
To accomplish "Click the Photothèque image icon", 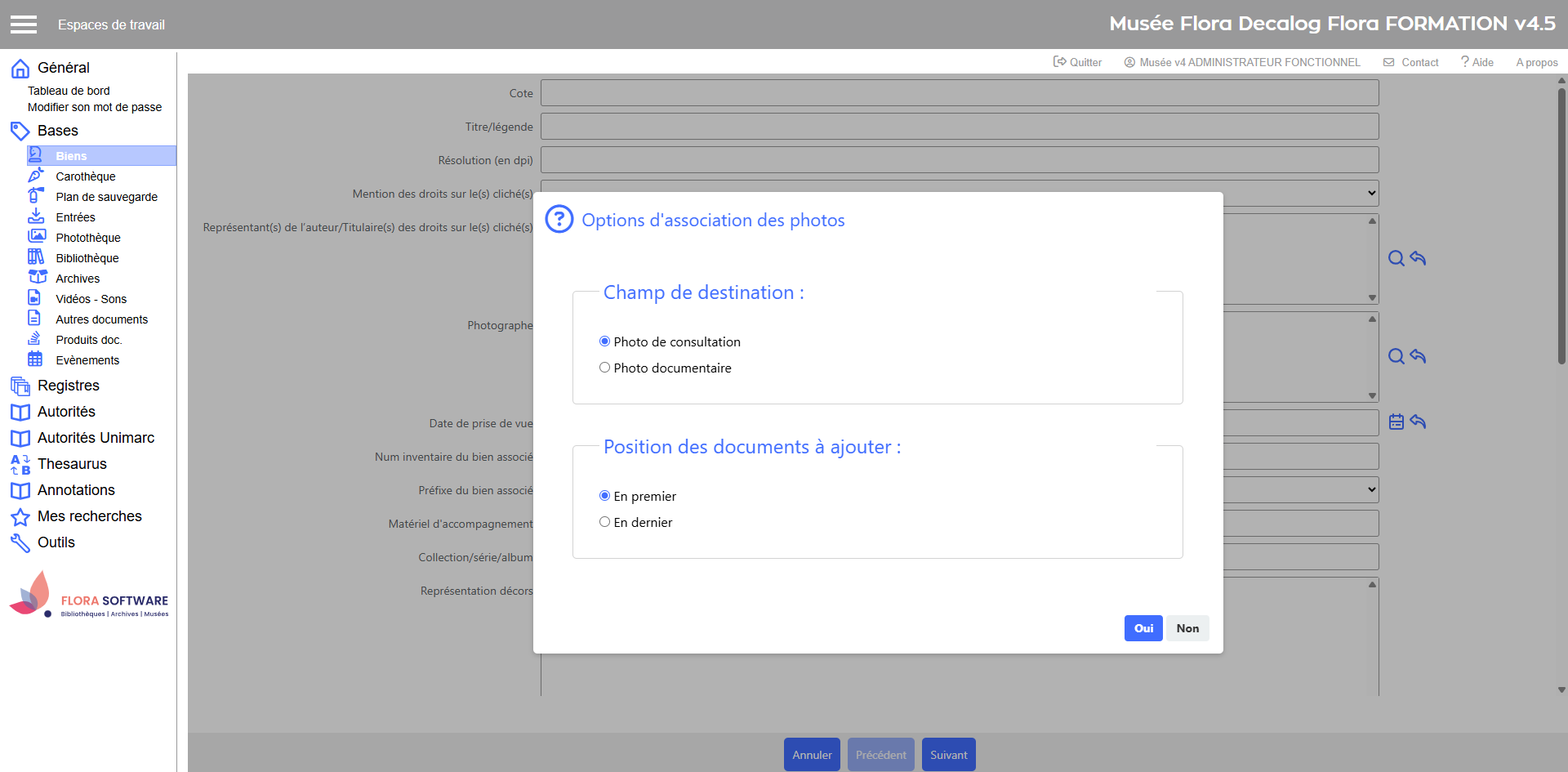I will click(37, 237).
